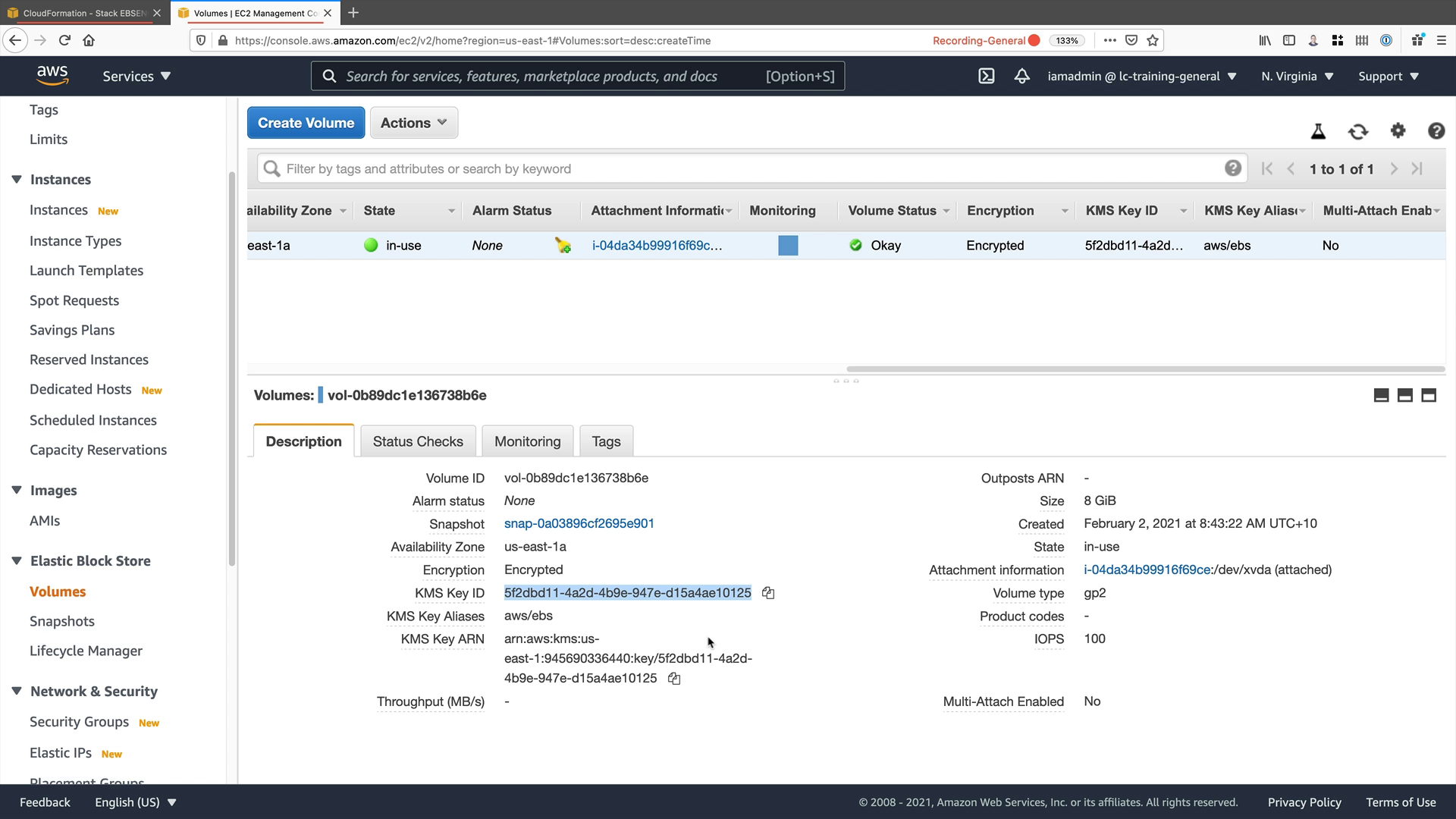The width and height of the screenshot is (1456, 819).
Task: Maximize the details pane layout
Action: [x=1428, y=395]
